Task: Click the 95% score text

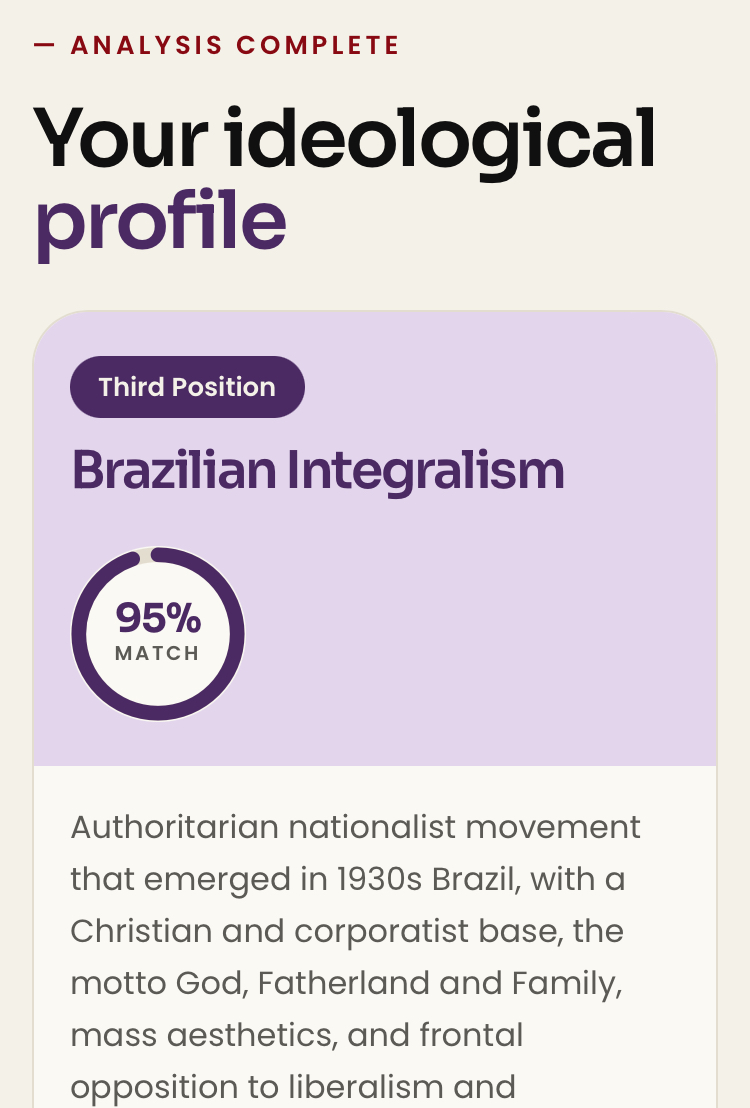Action: tap(158, 618)
